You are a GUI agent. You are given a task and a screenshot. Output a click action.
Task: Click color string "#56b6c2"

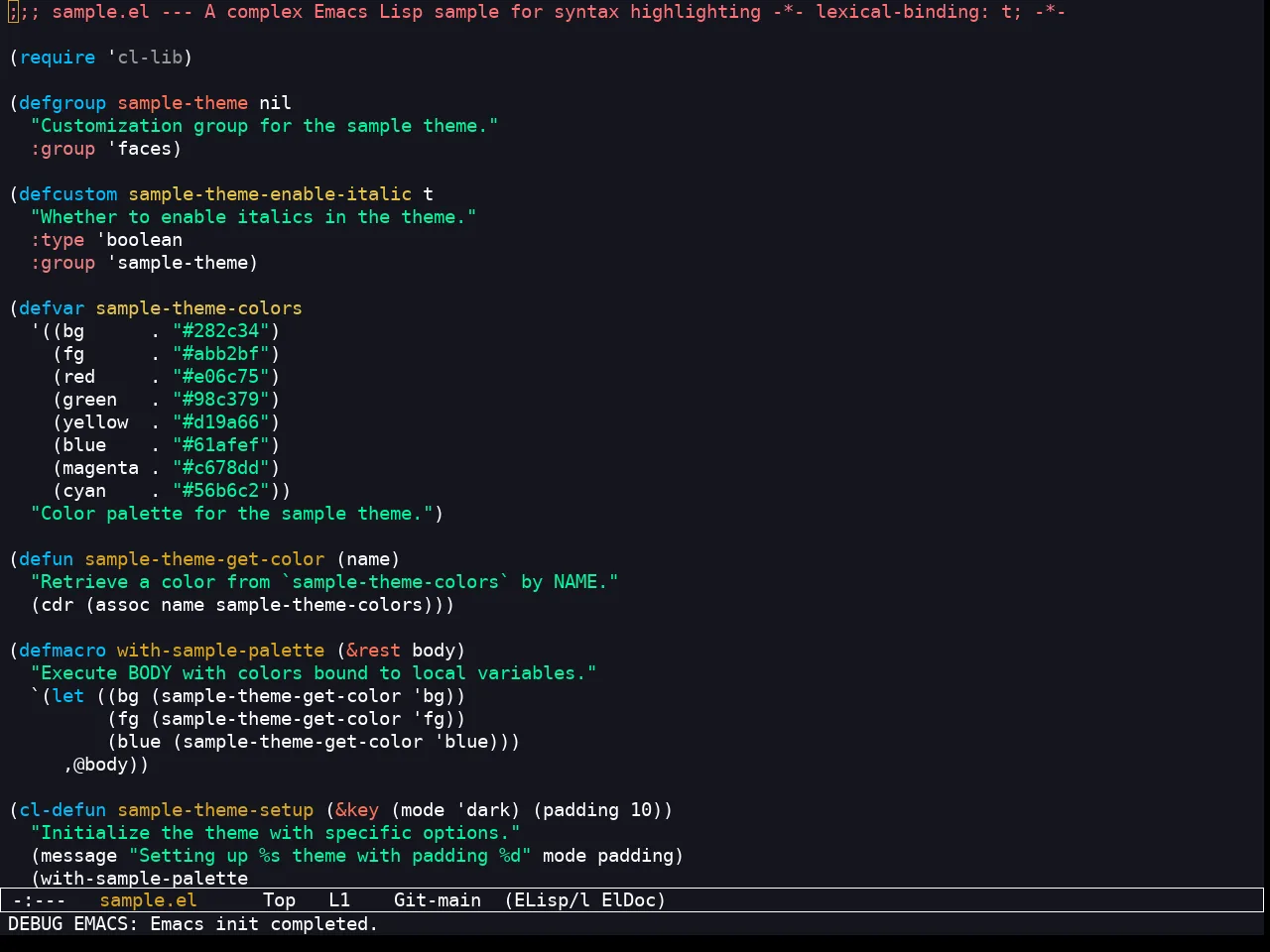click(x=220, y=491)
